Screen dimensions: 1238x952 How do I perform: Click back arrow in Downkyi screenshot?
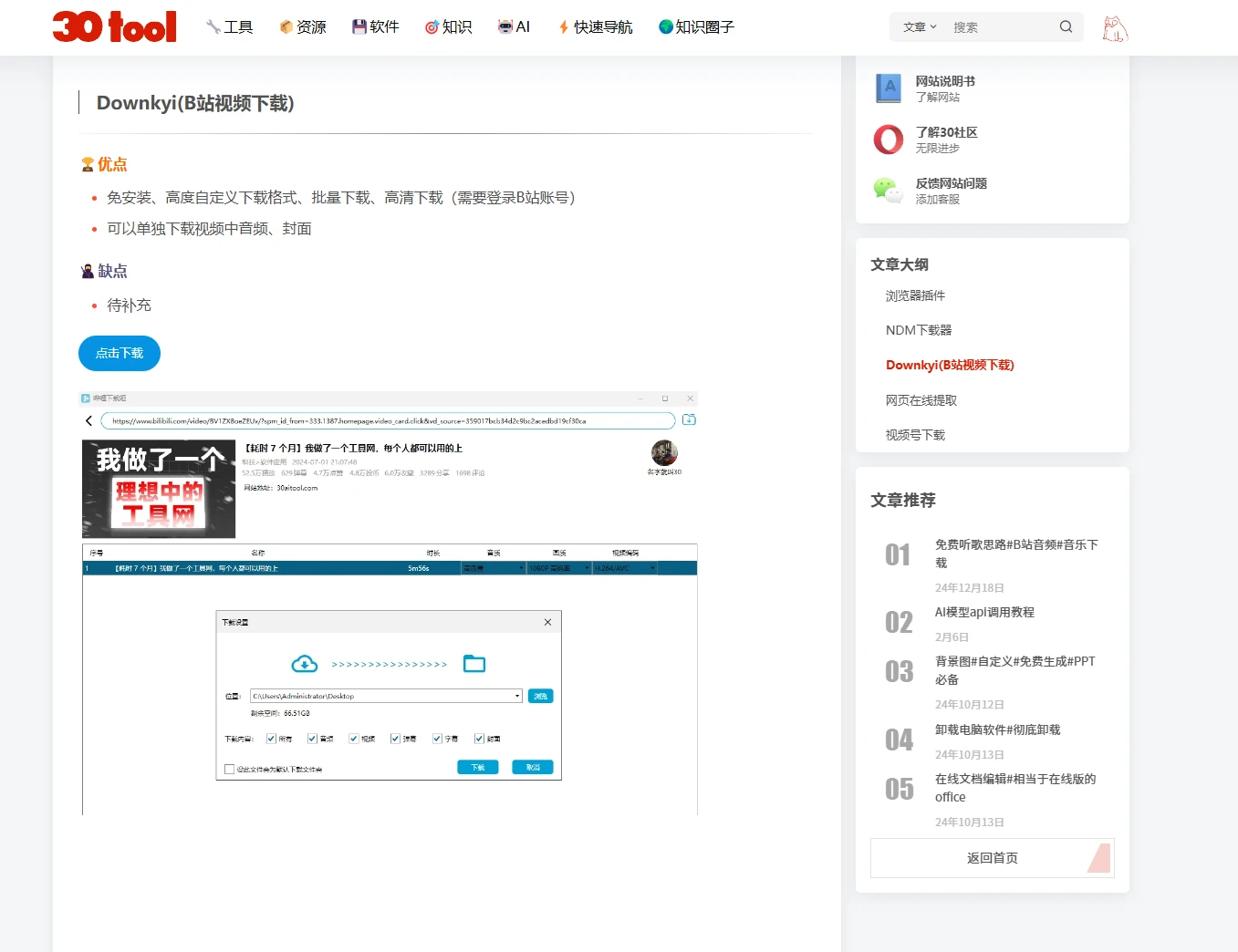(x=88, y=420)
